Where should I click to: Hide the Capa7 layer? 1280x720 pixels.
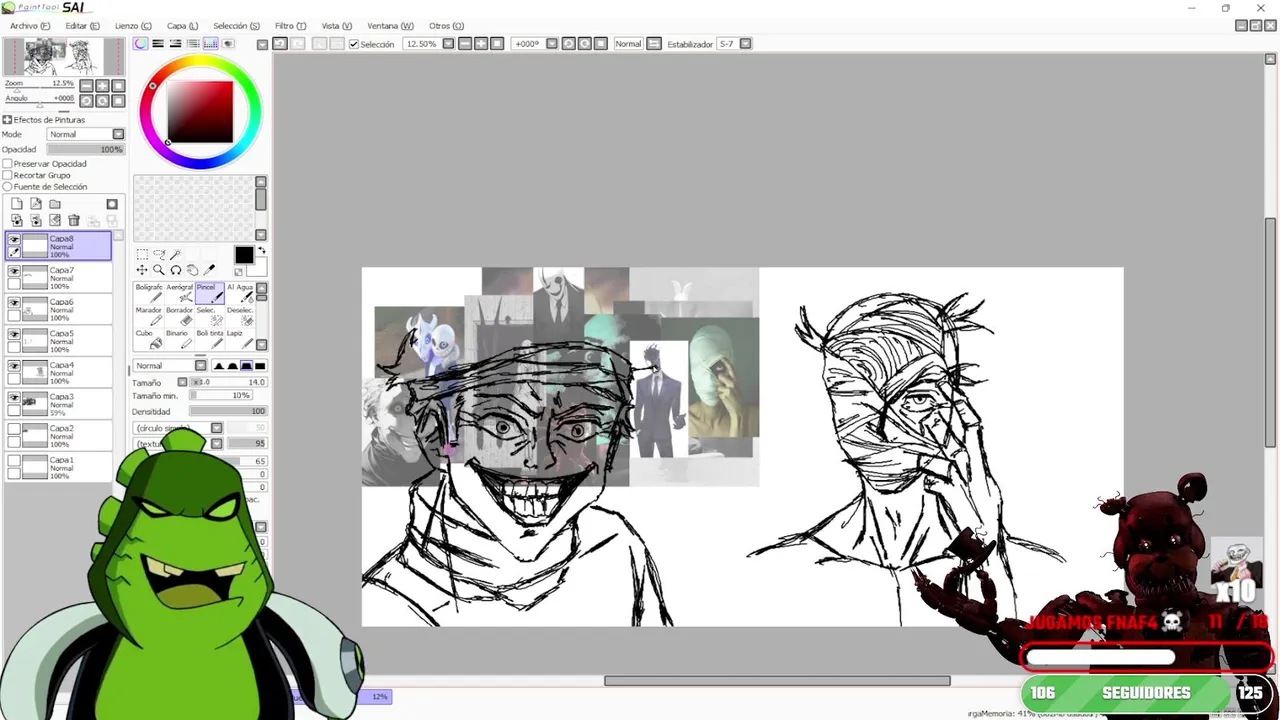pos(14,271)
